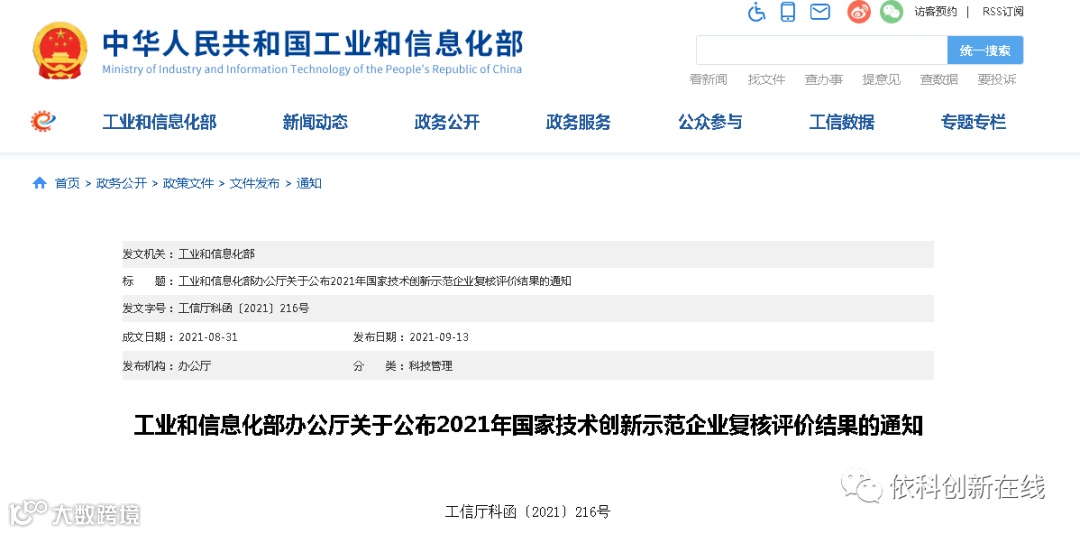
Task: Select 要投诉 search shortcut
Action: click(x=997, y=80)
